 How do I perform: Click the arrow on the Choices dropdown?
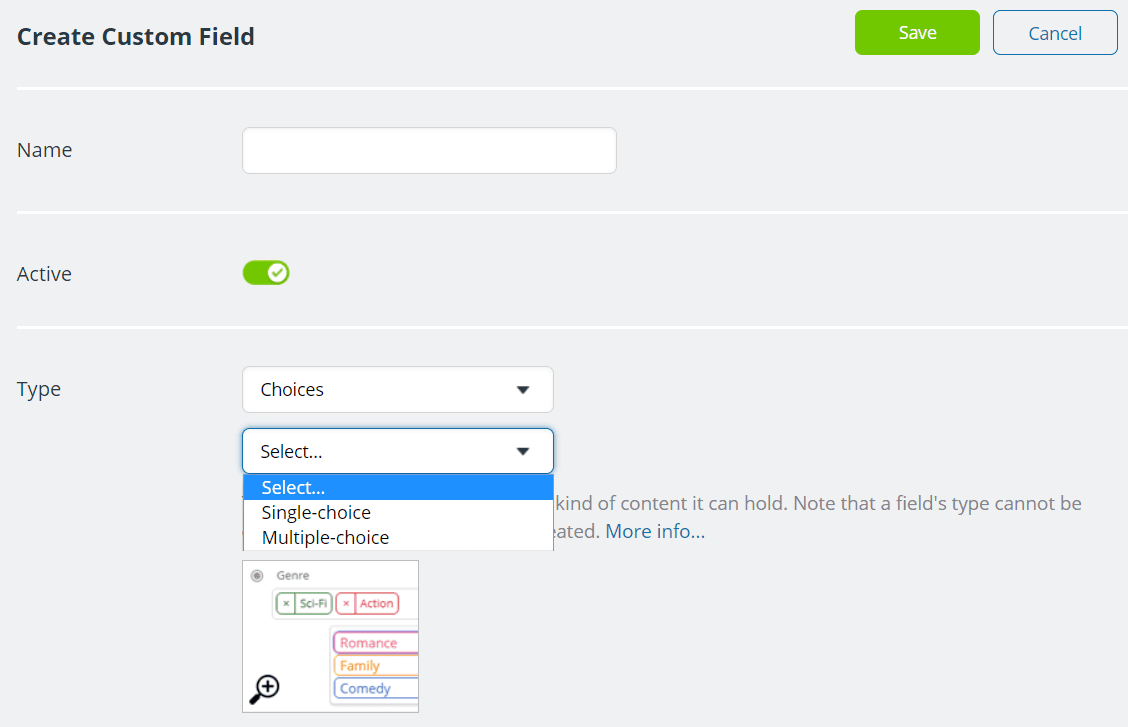coord(522,390)
